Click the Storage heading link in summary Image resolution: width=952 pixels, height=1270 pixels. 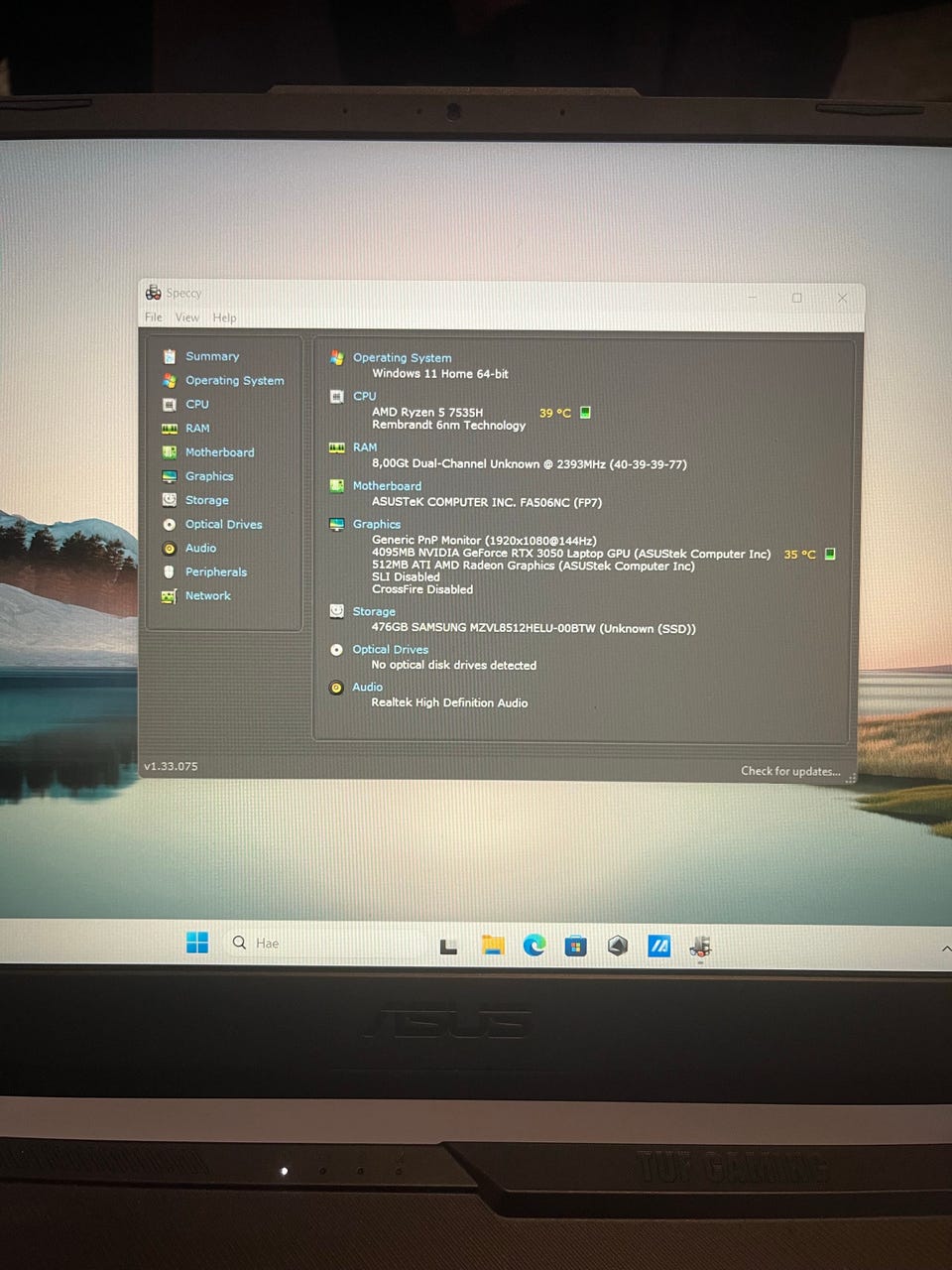coord(374,611)
